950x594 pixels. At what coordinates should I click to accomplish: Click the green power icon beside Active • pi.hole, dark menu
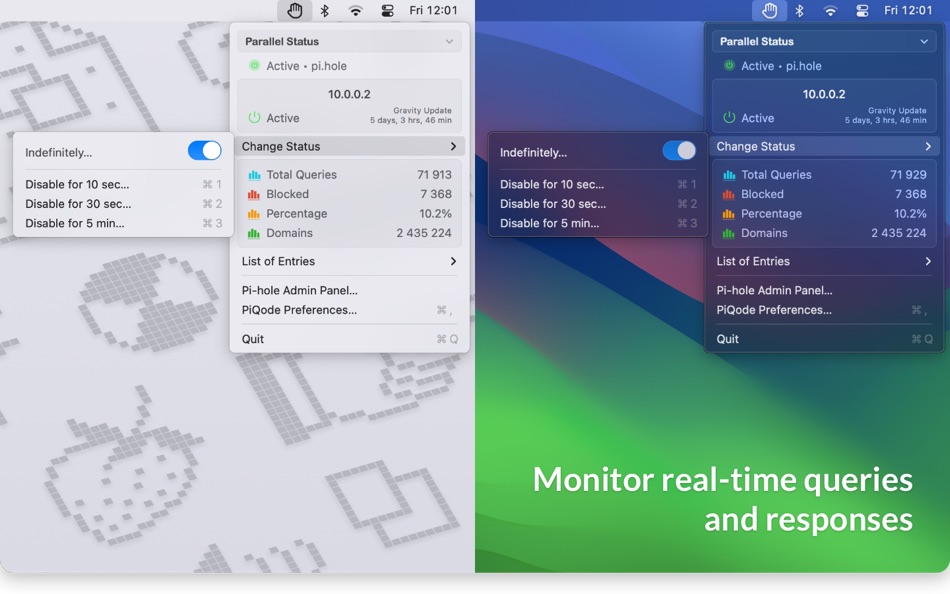pyautogui.click(x=729, y=65)
